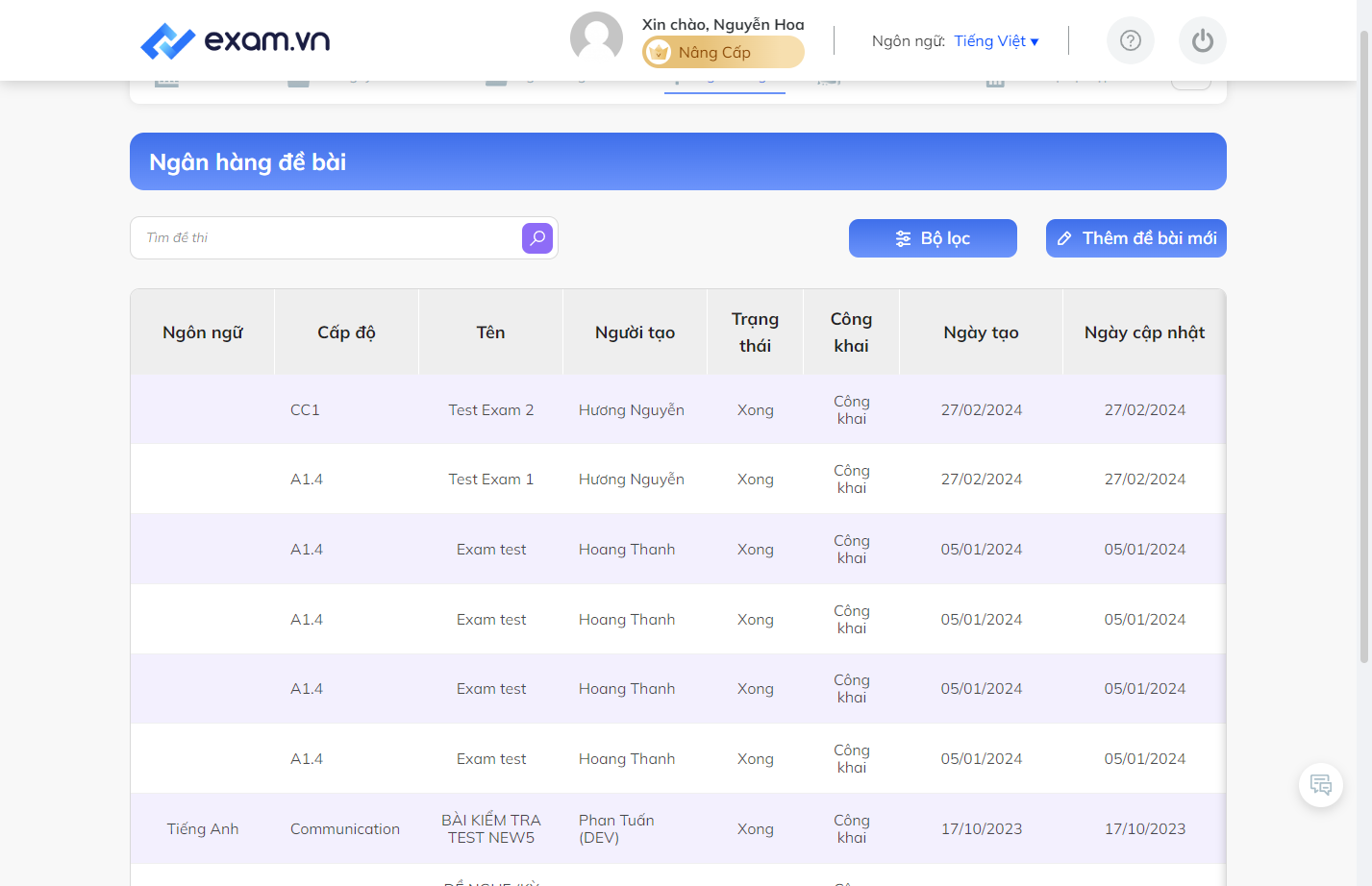Click the Nâng Cấp upgrade button
The image size is (1372, 886).
point(723,52)
